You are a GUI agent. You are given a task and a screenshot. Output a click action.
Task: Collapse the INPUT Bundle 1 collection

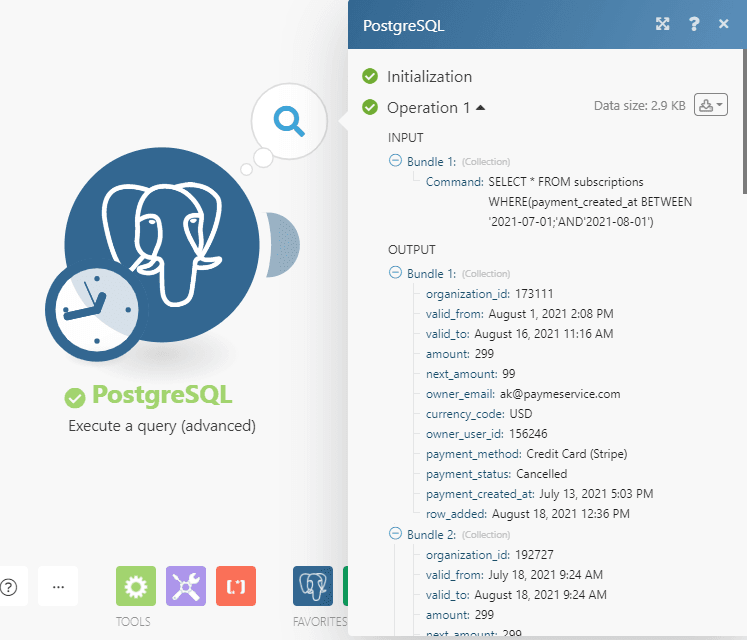[x=396, y=161]
